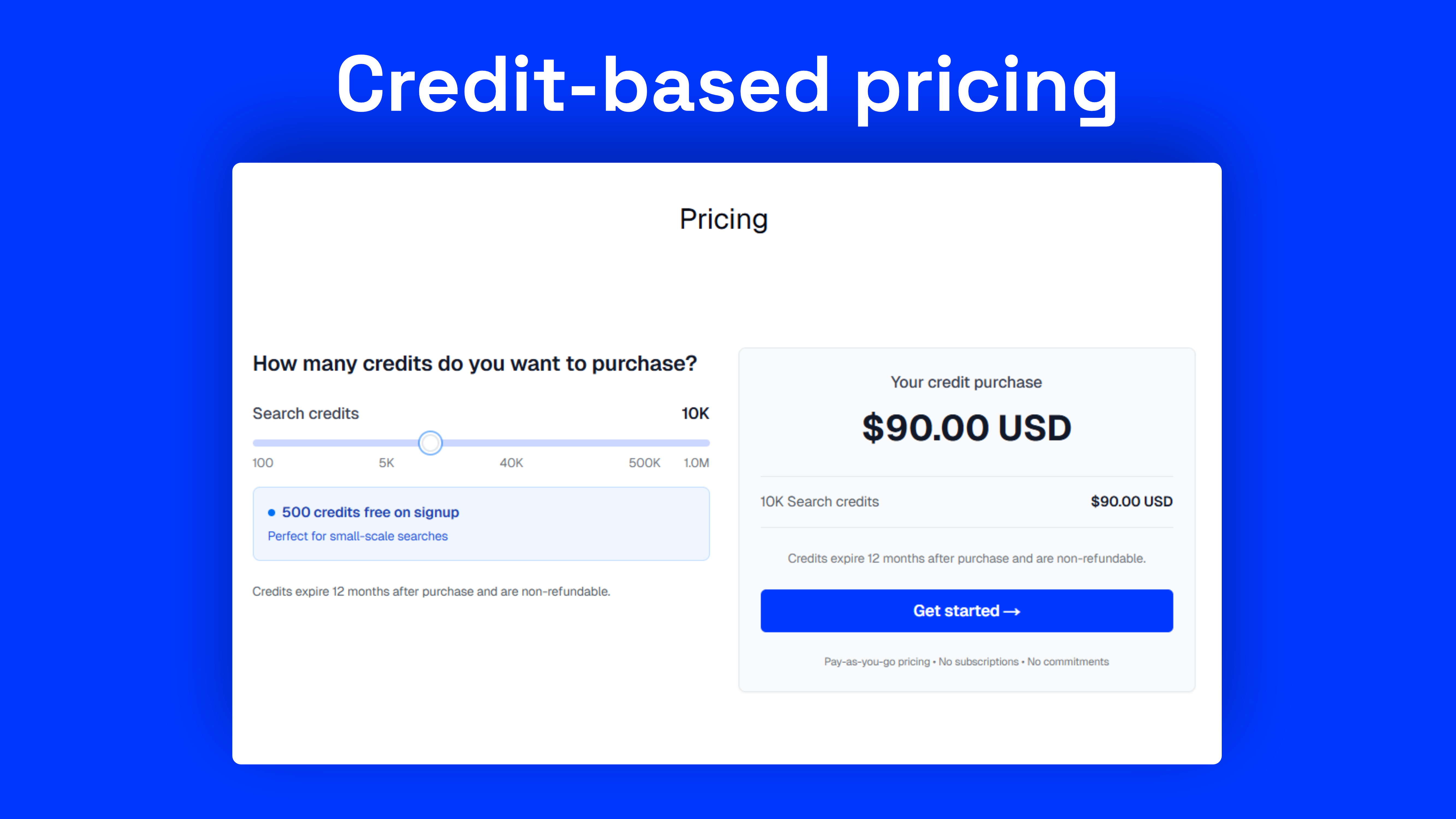Image resolution: width=1456 pixels, height=819 pixels.
Task: Click the blue bullet dot beside 500 credits
Action: [x=271, y=512]
